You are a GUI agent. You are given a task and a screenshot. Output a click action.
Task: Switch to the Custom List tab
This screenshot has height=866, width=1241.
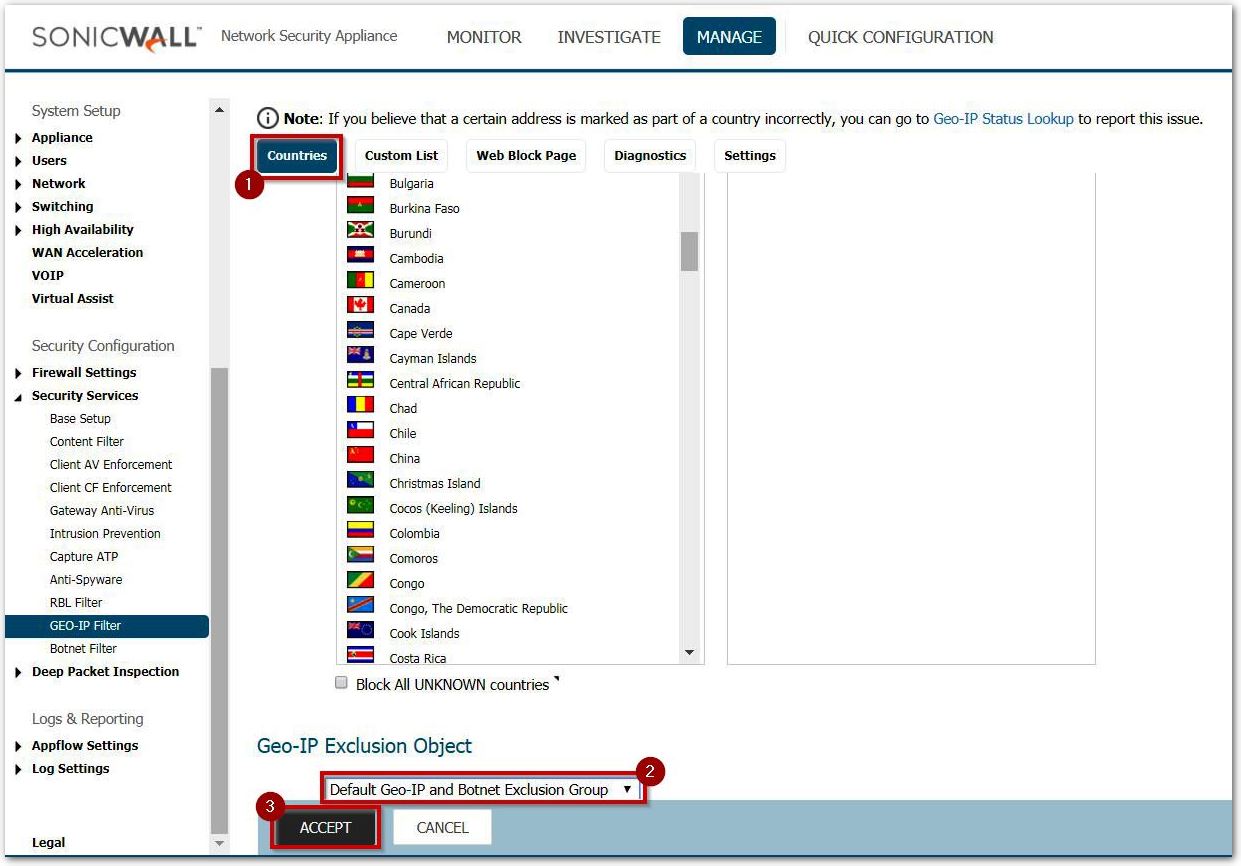(401, 156)
